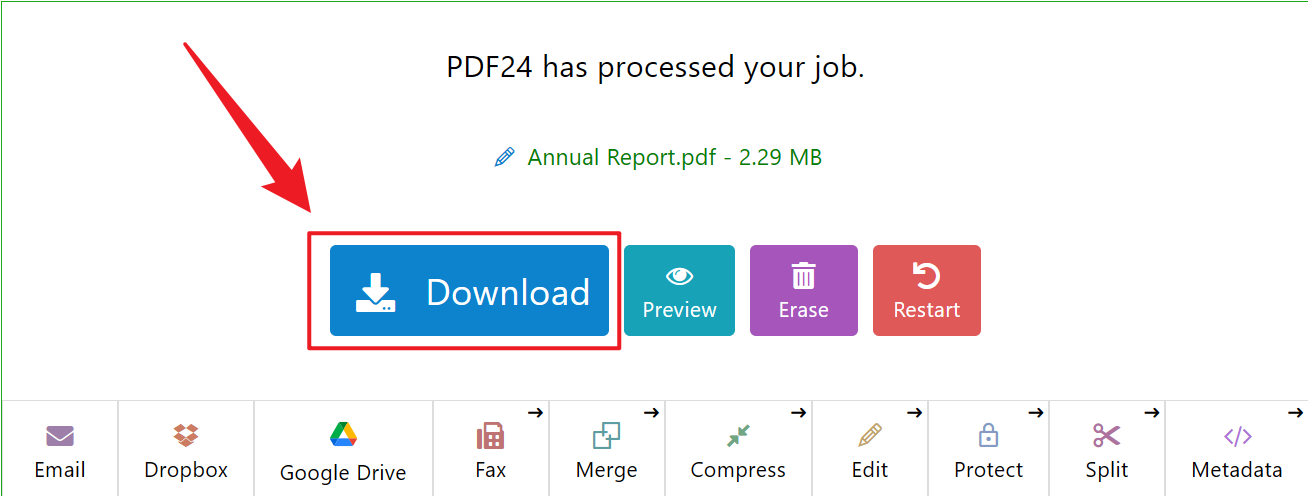The image size is (1308, 496).
Task: Click the 'PDF24 has processed your job.' heading
Action: click(655, 68)
